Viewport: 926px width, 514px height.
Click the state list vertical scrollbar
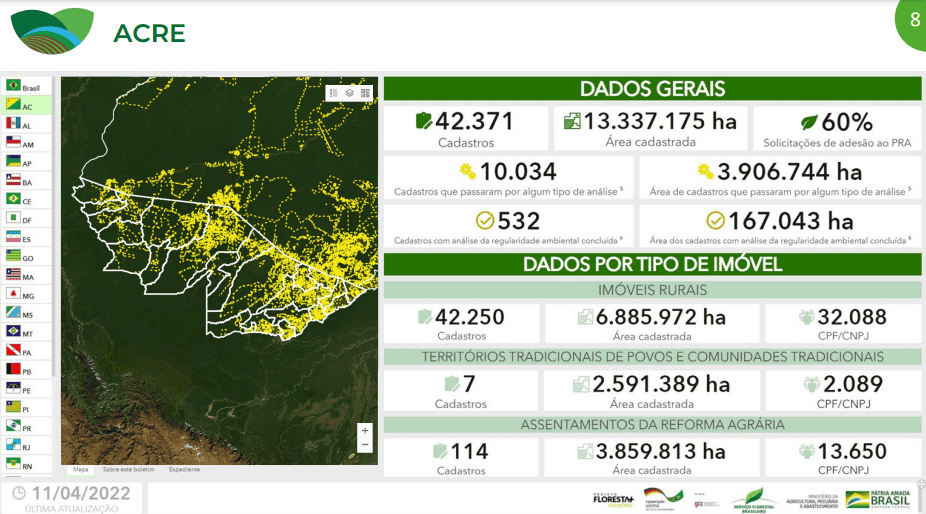[x=55, y=250]
